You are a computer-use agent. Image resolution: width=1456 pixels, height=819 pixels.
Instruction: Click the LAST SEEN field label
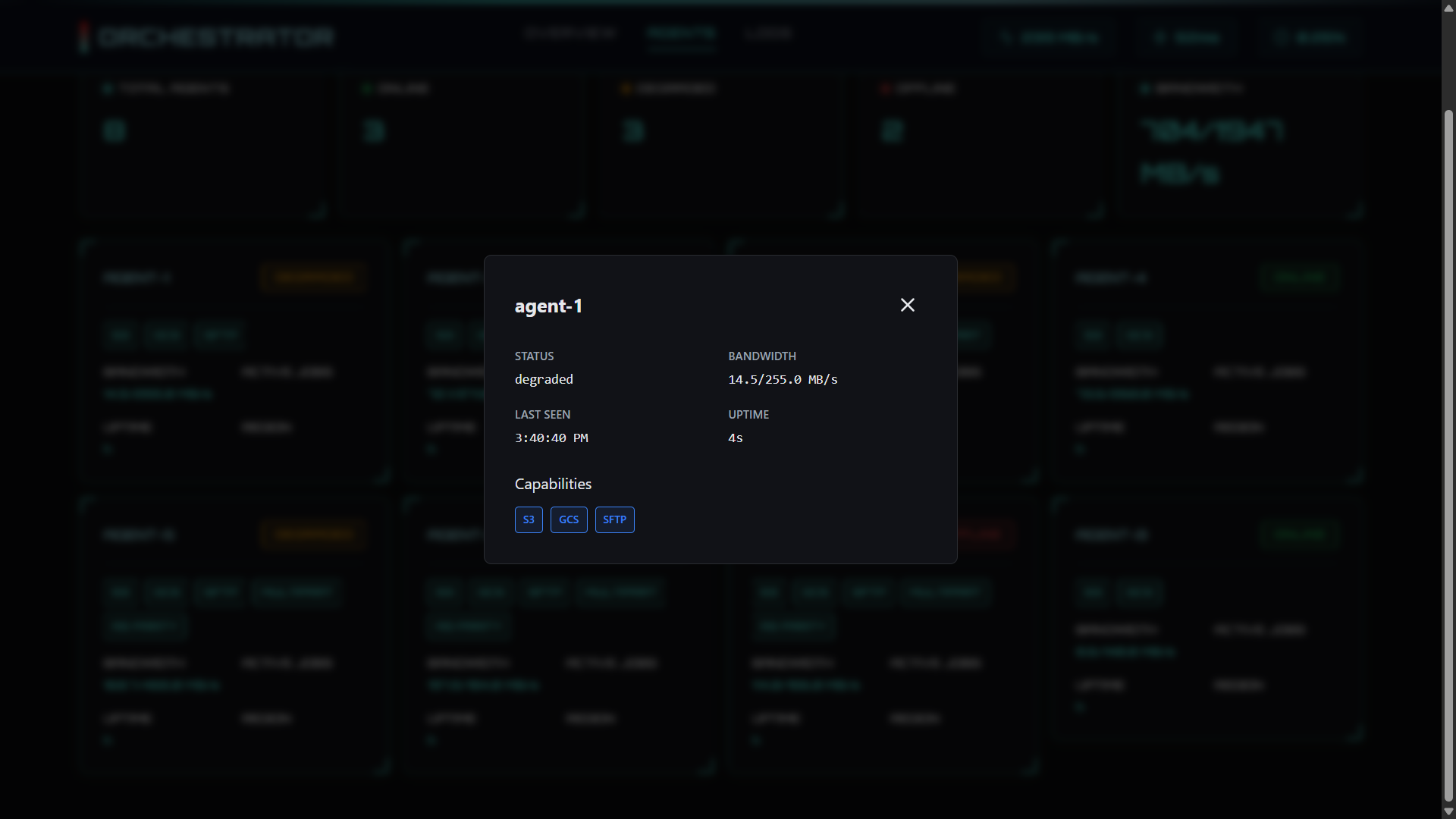(x=542, y=414)
